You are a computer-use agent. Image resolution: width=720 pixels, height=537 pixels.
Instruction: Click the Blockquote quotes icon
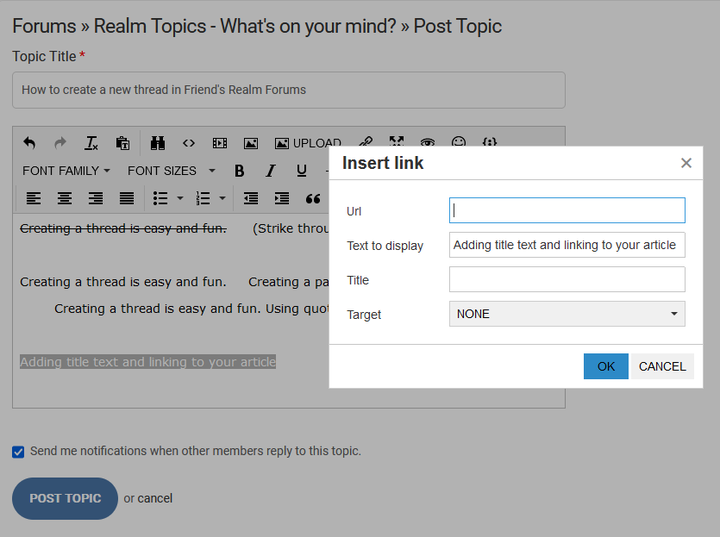tap(313, 198)
